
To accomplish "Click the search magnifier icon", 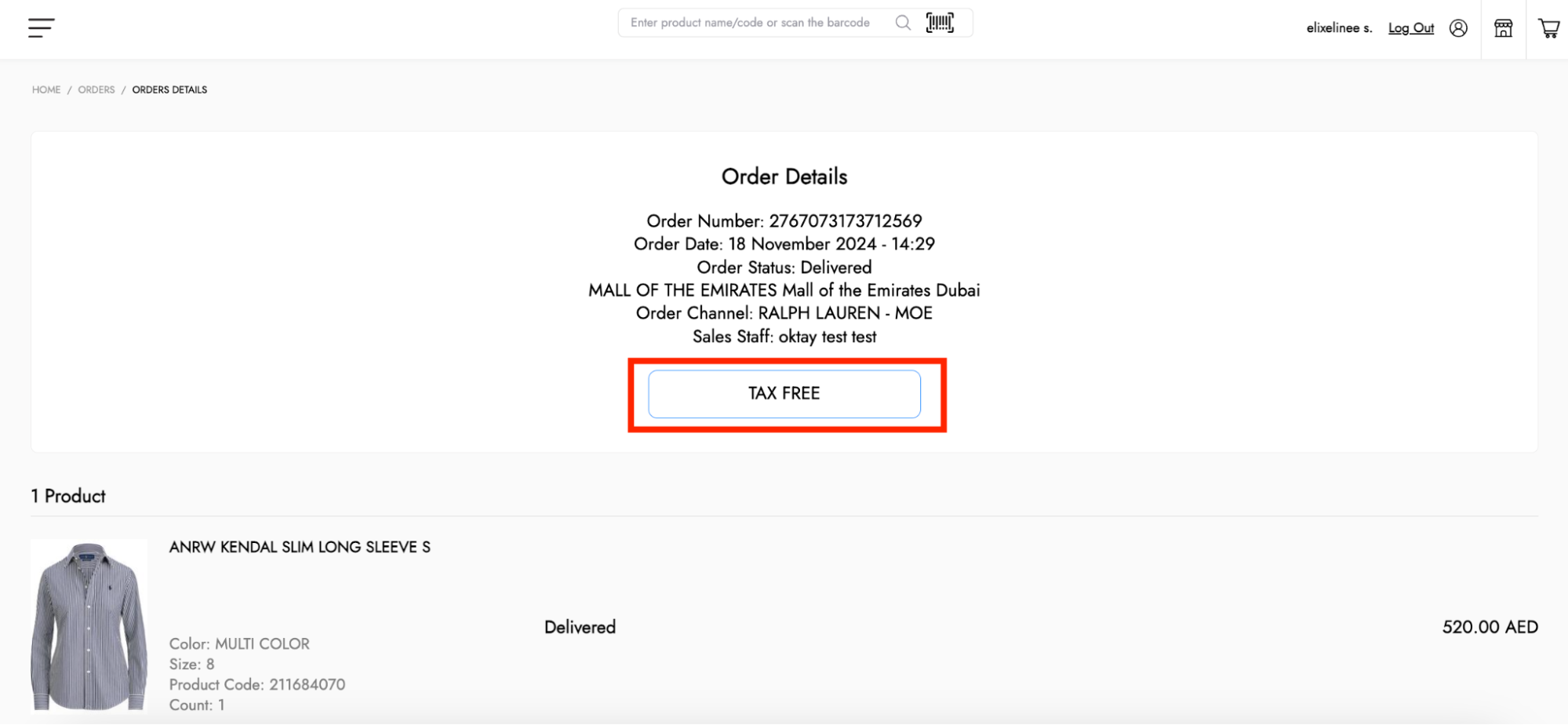I will tap(903, 23).
